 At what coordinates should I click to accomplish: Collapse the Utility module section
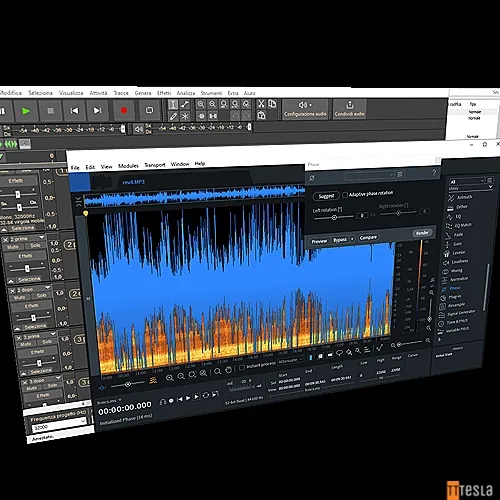[490, 187]
